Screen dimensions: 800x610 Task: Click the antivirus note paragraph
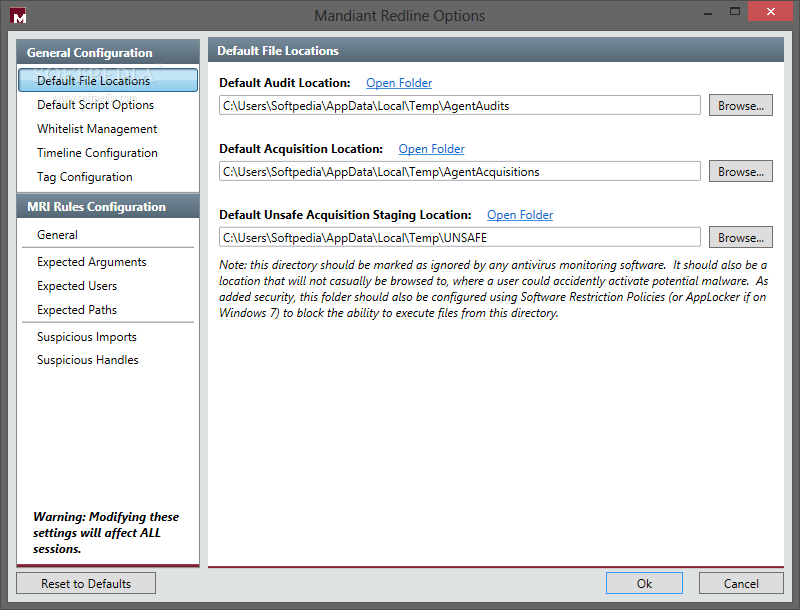point(493,289)
